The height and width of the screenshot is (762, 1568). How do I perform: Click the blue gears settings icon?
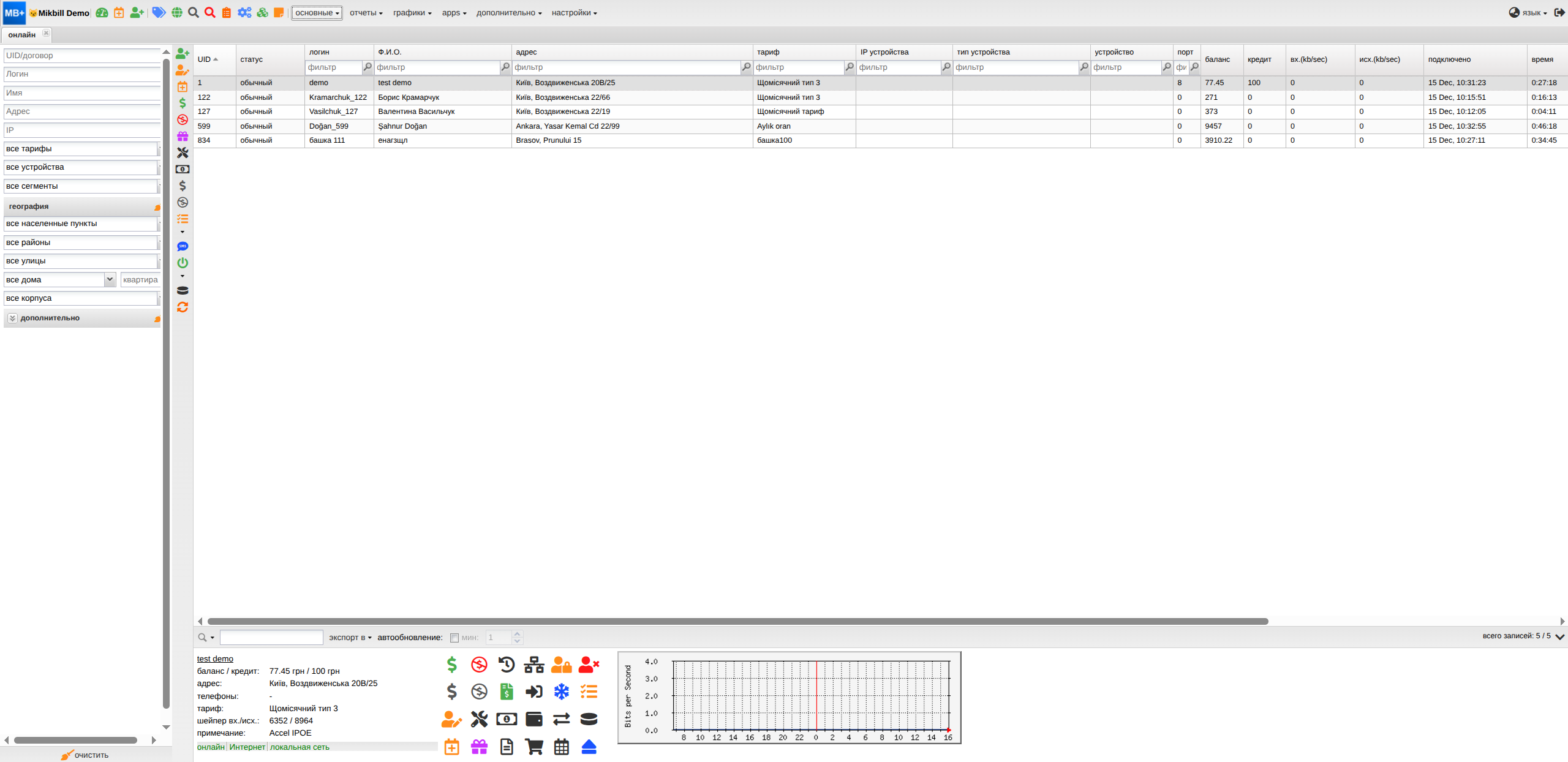coord(244,12)
